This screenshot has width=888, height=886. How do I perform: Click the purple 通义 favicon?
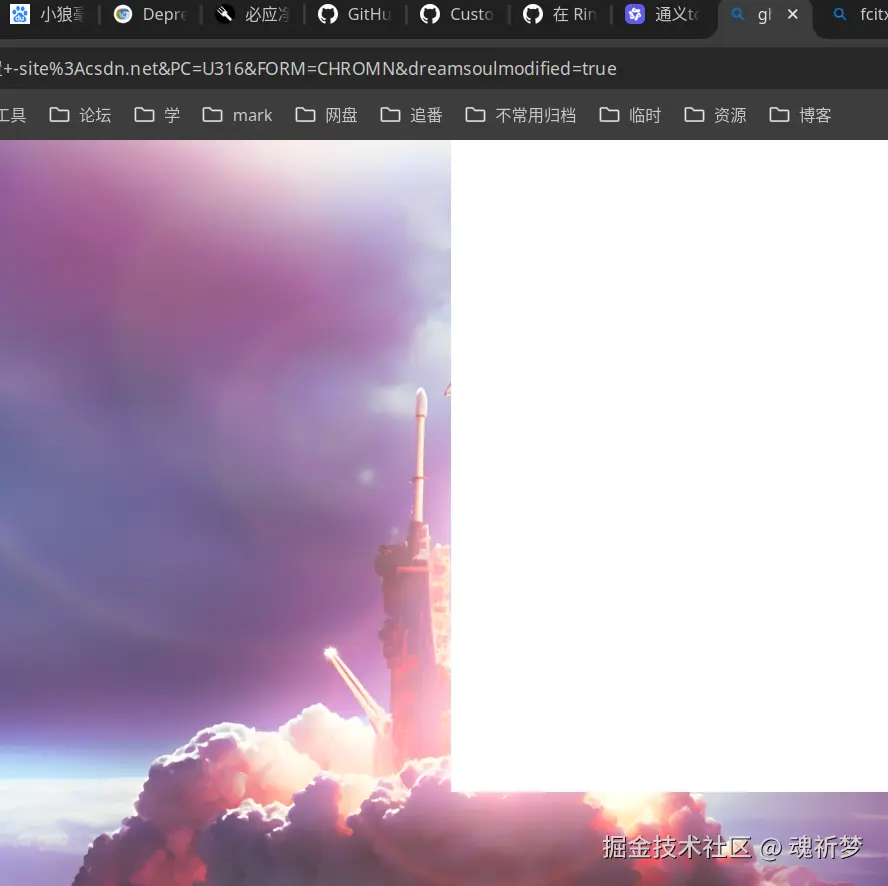635,14
